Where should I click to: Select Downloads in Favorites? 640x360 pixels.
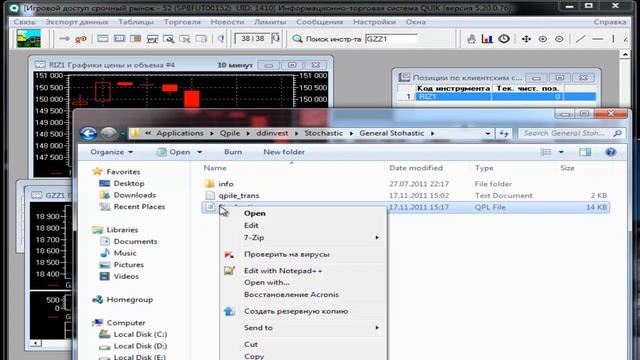(x=135, y=195)
